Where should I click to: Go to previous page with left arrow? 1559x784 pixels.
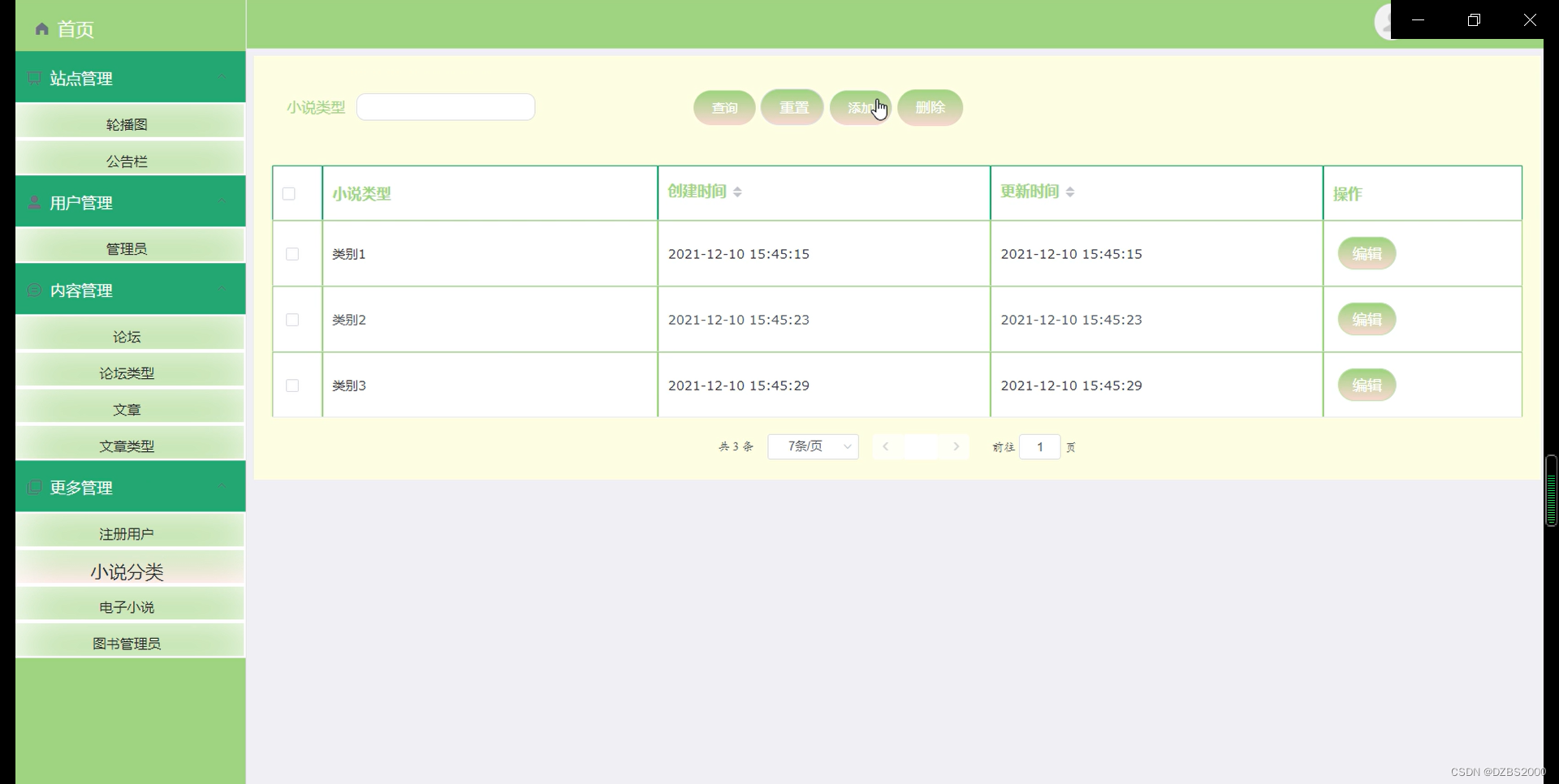(x=886, y=446)
